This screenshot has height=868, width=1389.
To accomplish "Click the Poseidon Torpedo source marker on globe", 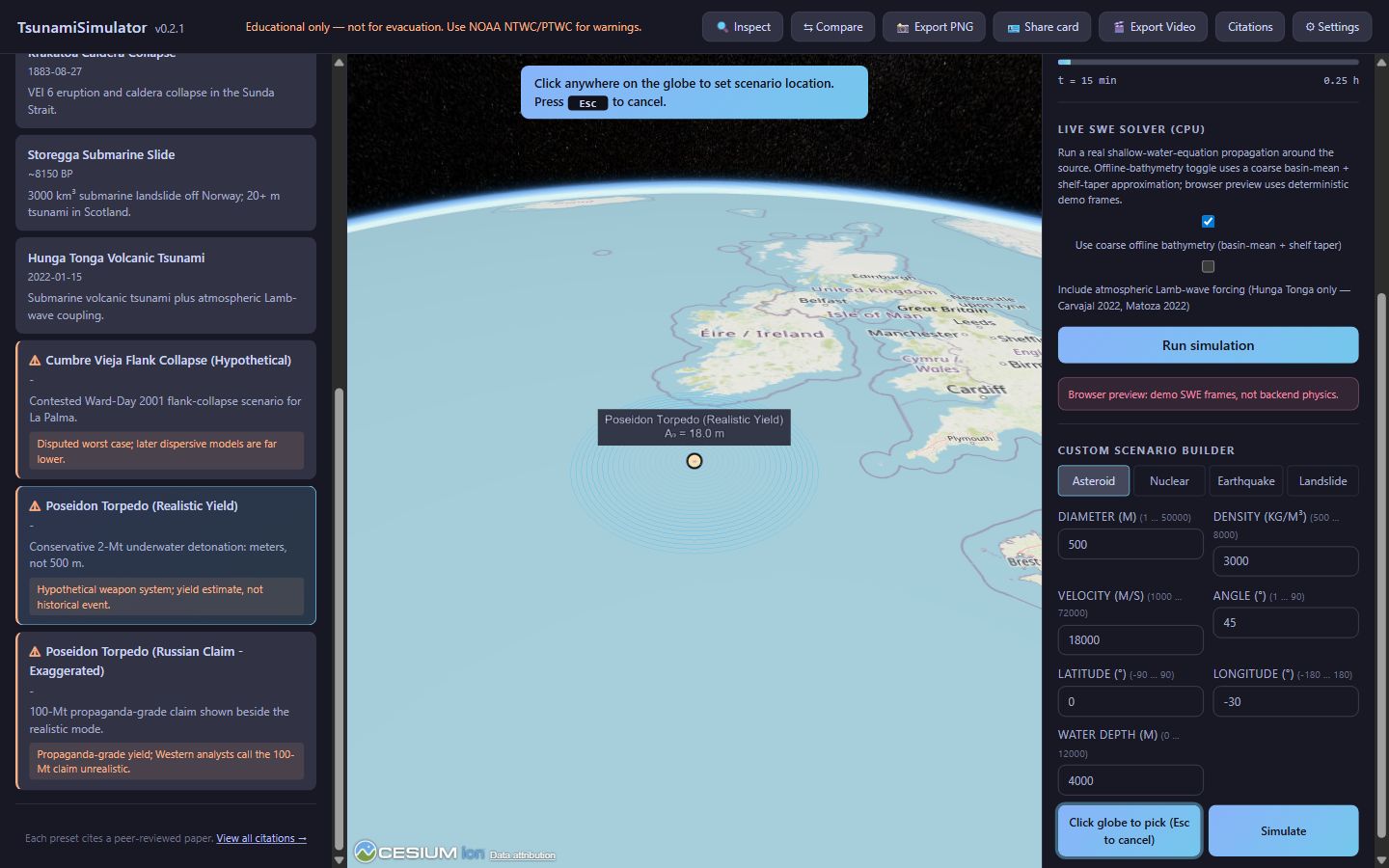I will [694, 461].
